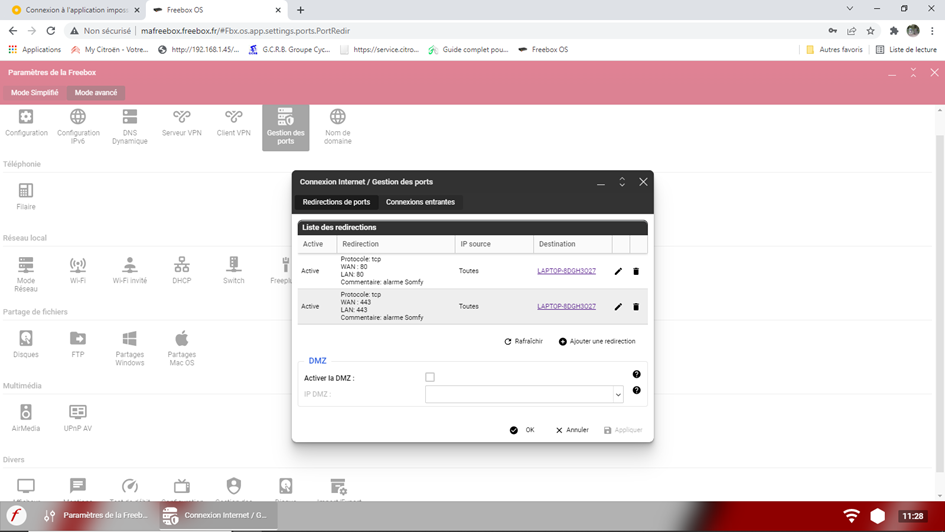Switch to Mode Simplifié
945x532 pixels.
coord(34,93)
